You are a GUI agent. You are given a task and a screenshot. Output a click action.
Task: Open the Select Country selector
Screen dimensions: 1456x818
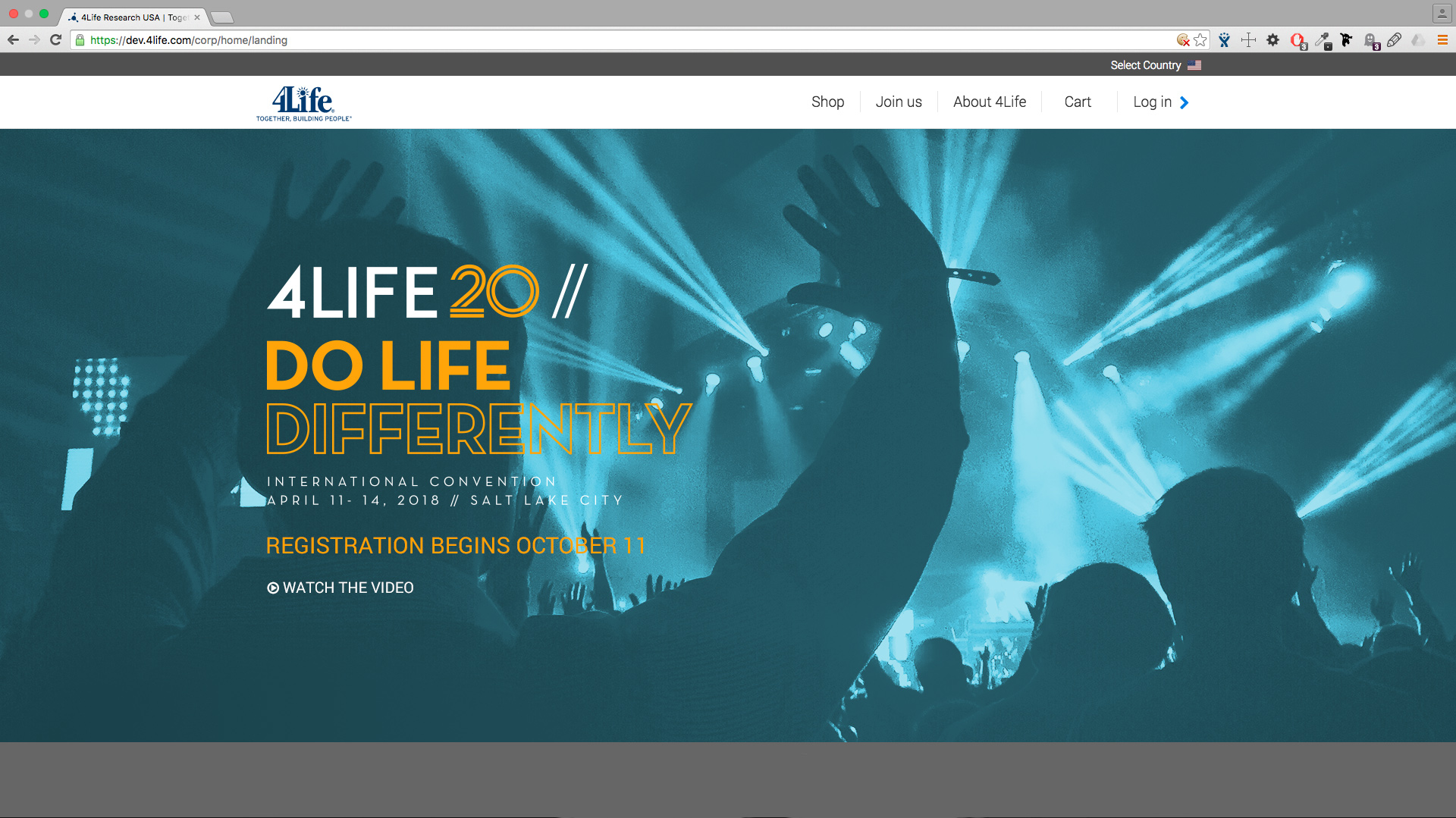pos(1156,65)
